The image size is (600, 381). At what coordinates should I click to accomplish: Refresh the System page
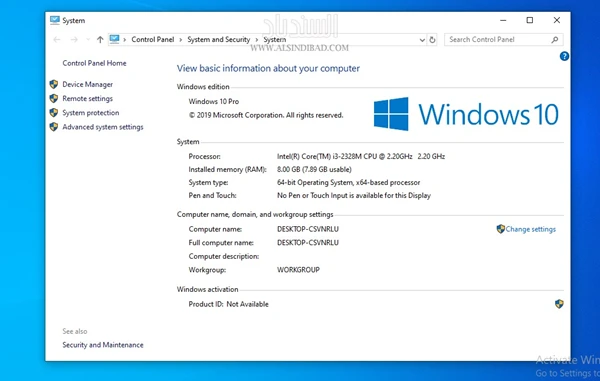pos(432,40)
